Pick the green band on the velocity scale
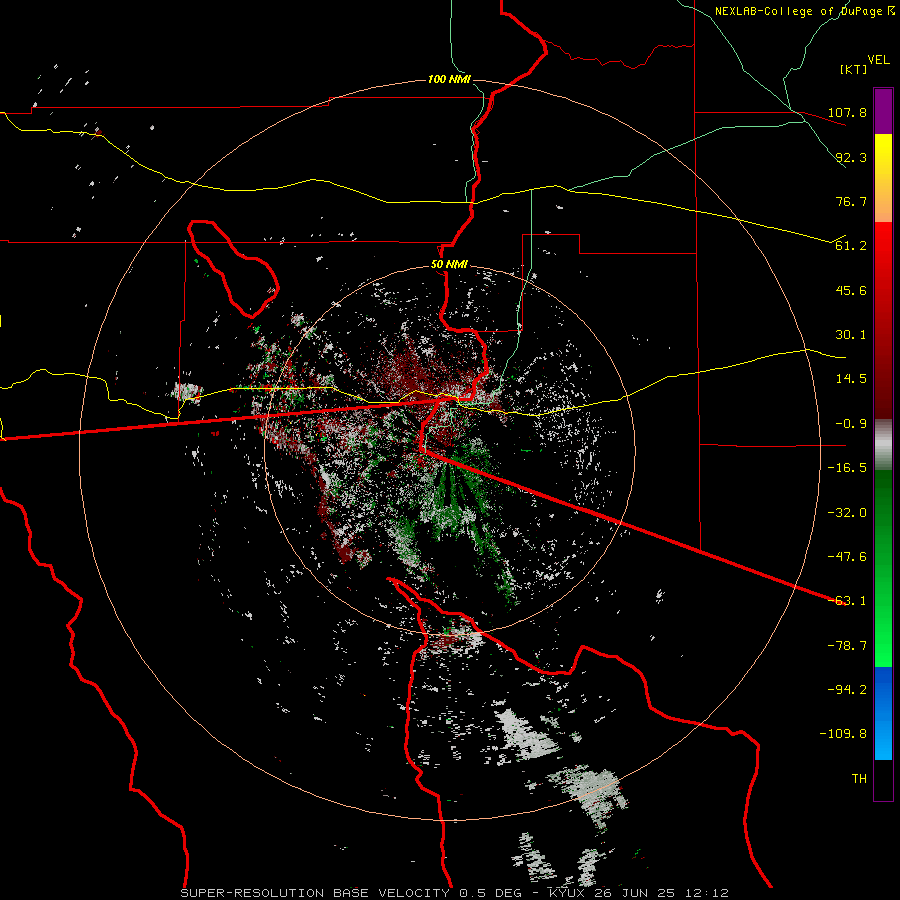 click(883, 568)
